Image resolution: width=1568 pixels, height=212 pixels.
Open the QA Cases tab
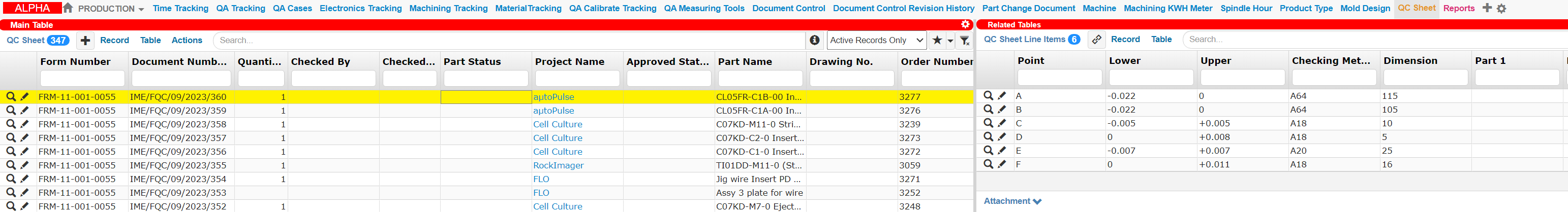[x=292, y=8]
